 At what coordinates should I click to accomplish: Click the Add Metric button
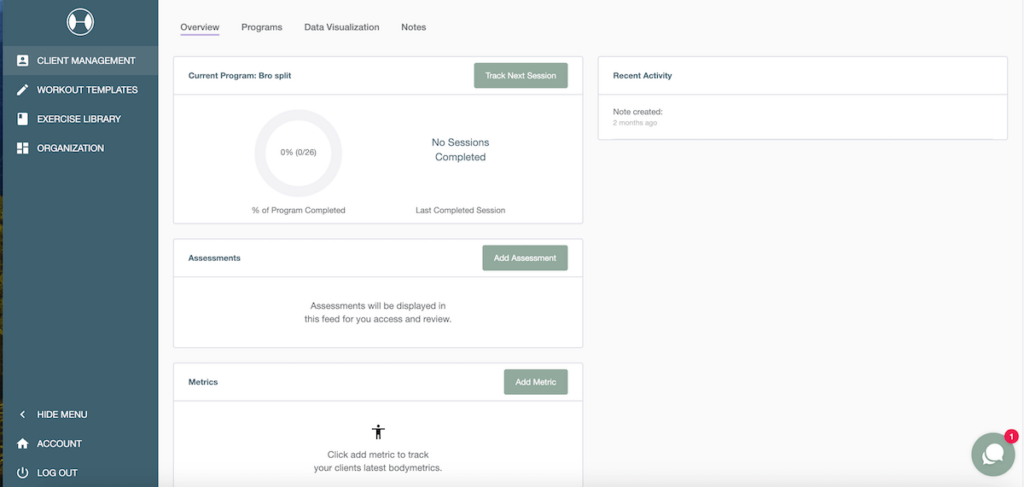(x=535, y=382)
